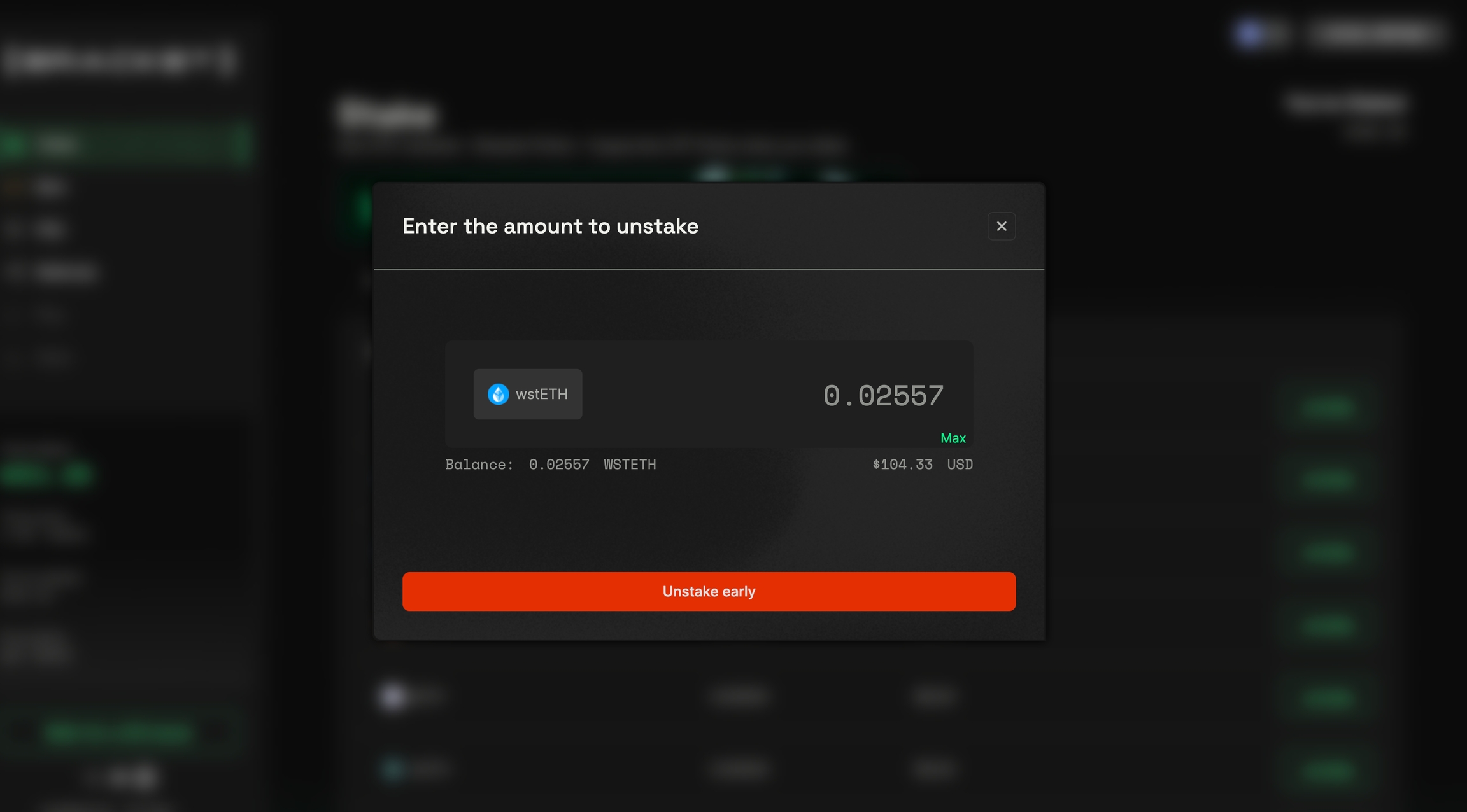Open the blurred account button at top right

[x=1375, y=33]
